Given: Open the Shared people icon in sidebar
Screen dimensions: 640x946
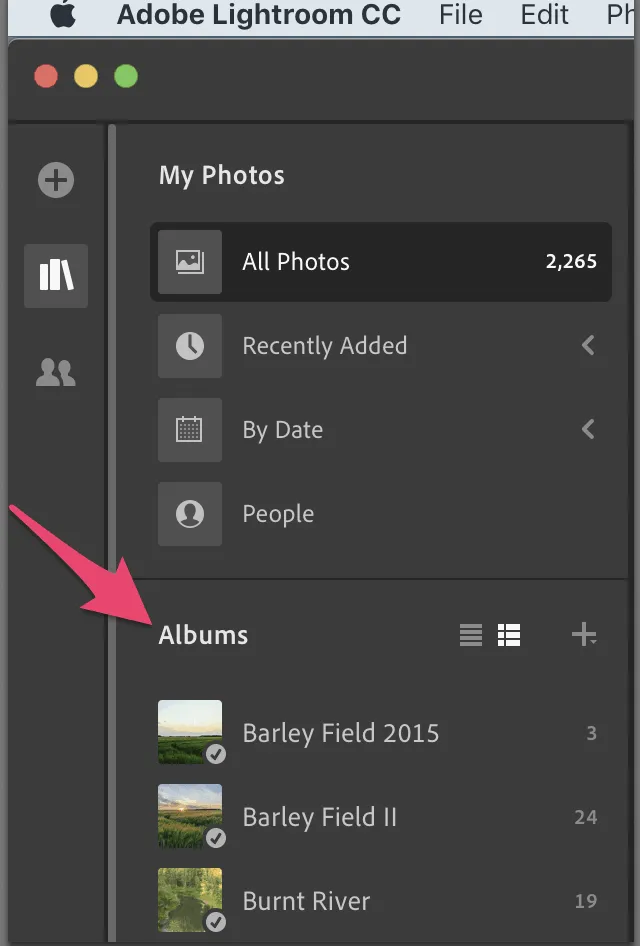Looking at the screenshot, I should [x=55, y=372].
